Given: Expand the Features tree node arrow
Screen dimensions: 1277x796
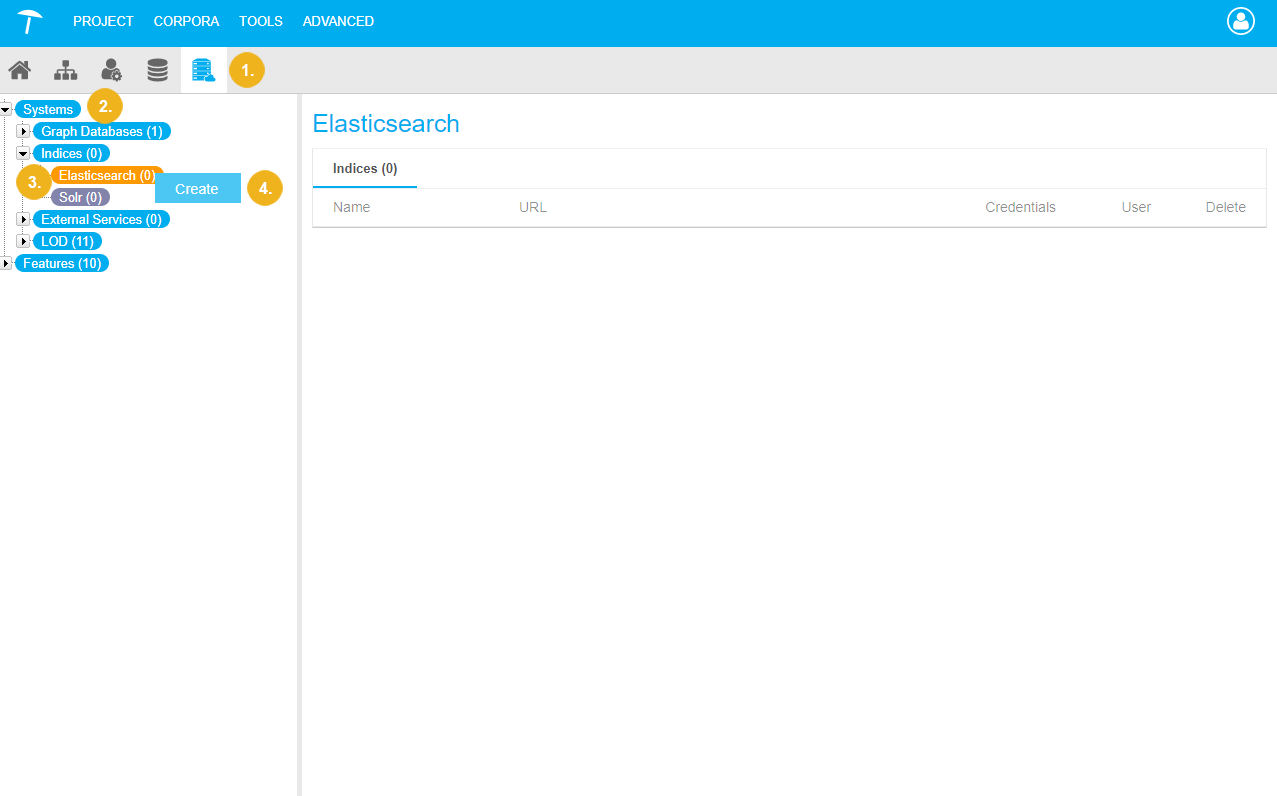Looking at the screenshot, I should point(6,263).
